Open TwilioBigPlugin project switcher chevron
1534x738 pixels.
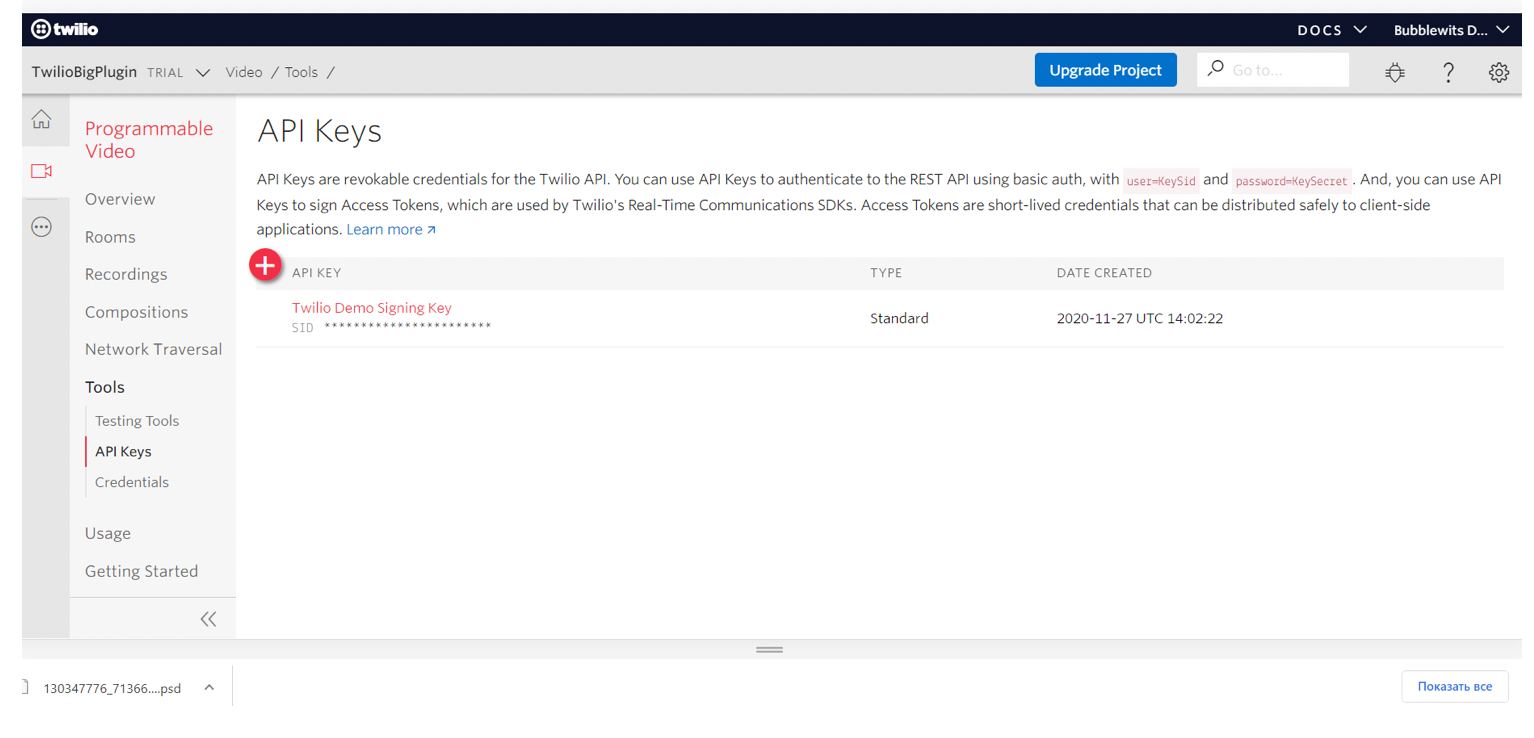(203, 73)
